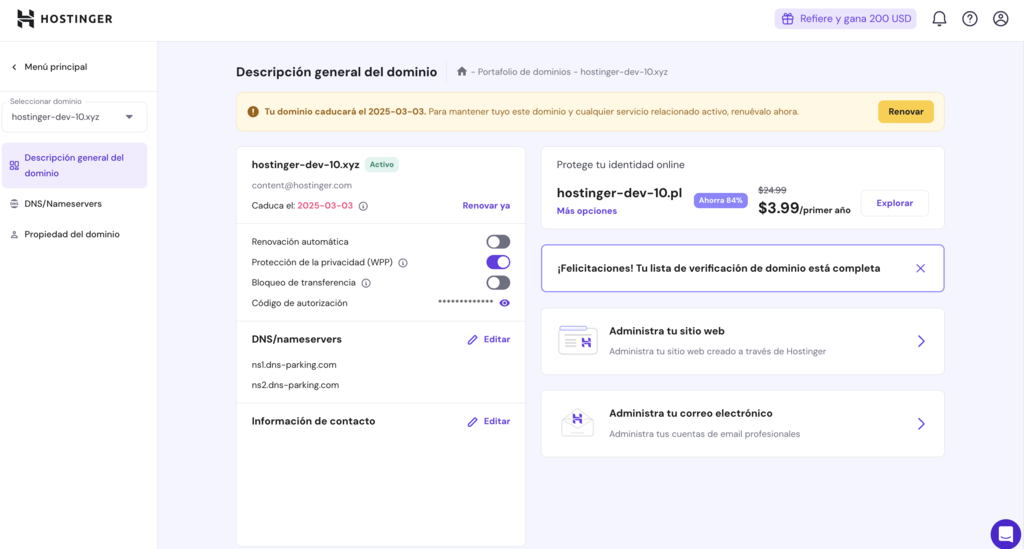Click hostinger-dev-10.xyz breadcrumb text

[x=624, y=72]
